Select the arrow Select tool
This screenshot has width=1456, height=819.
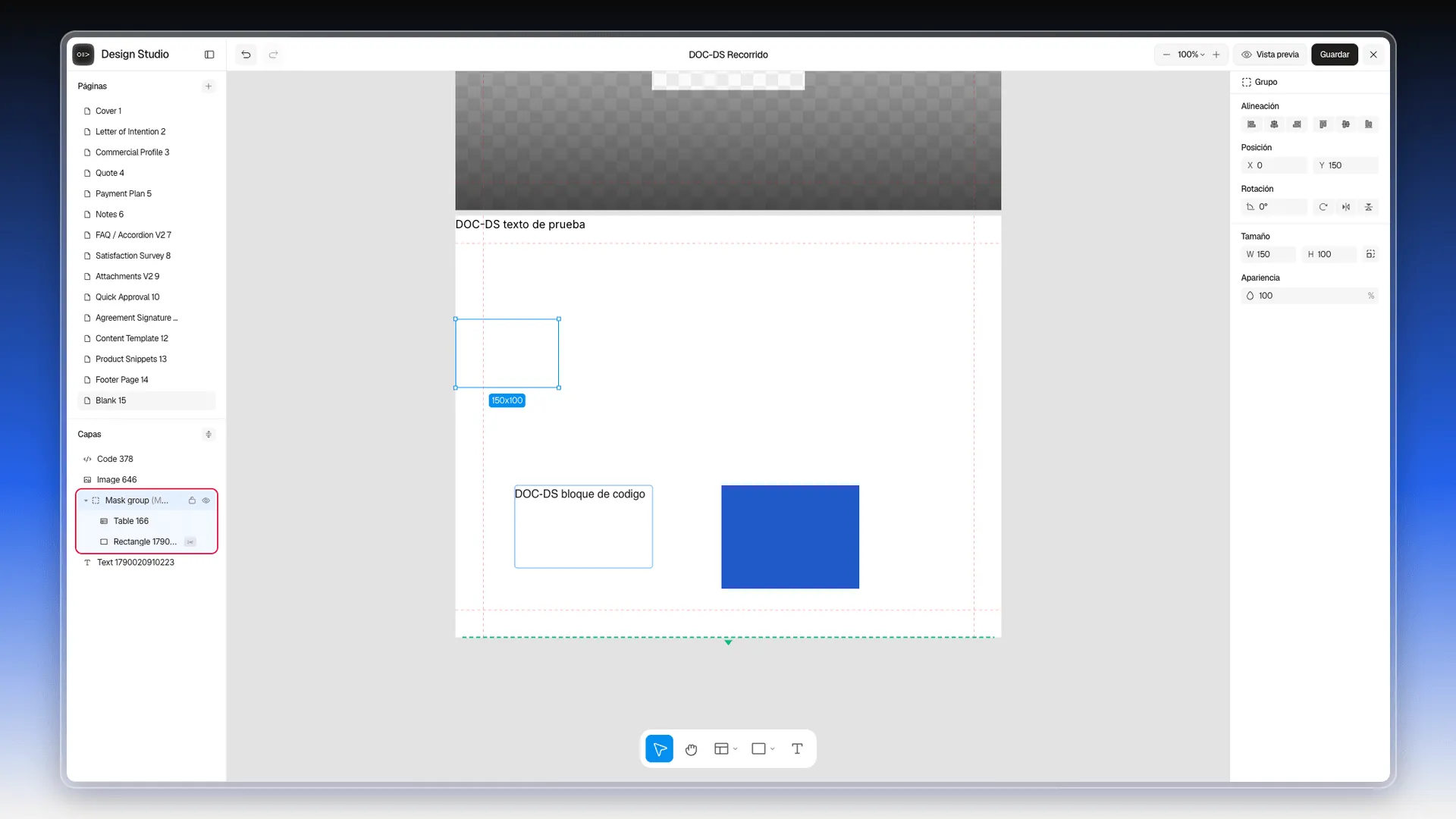(659, 749)
